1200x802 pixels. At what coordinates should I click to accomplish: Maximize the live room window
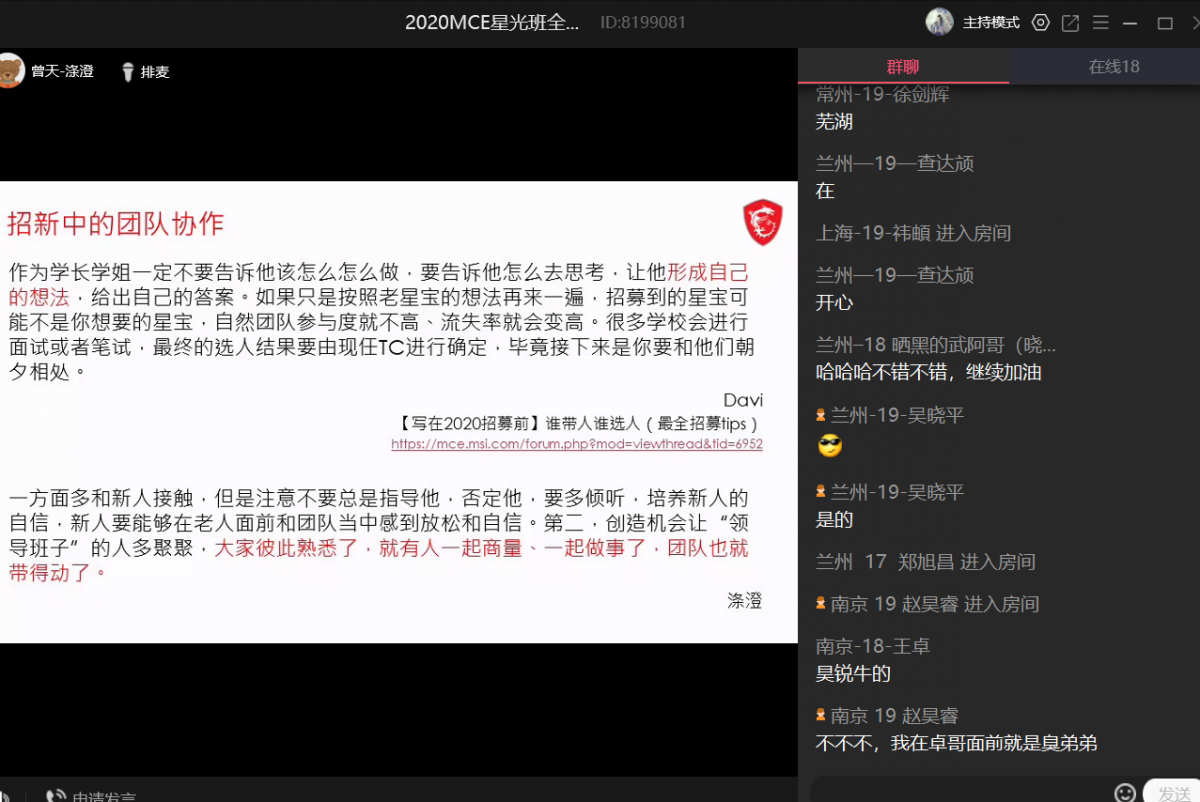(1165, 22)
